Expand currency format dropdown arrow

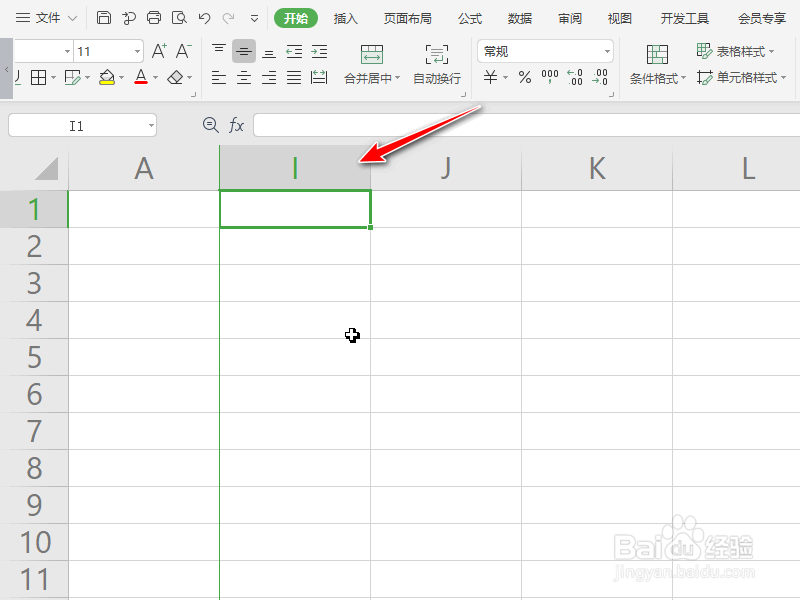tap(506, 78)
